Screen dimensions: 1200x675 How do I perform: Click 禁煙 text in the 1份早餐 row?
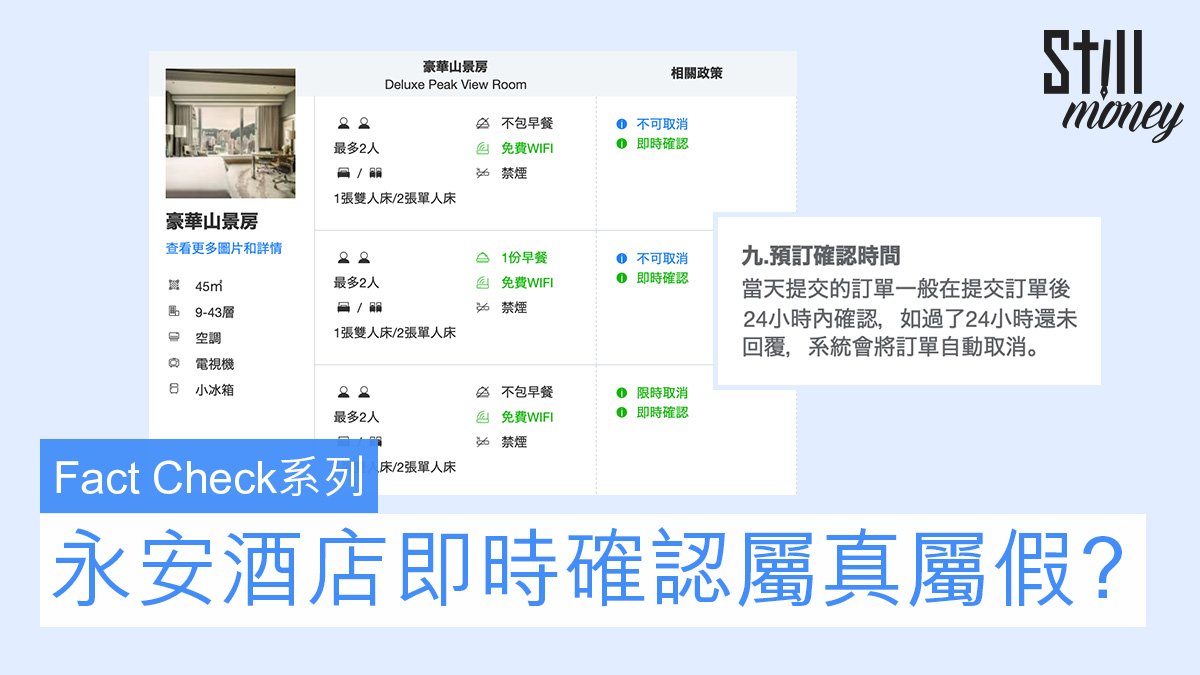coord(514,307)
